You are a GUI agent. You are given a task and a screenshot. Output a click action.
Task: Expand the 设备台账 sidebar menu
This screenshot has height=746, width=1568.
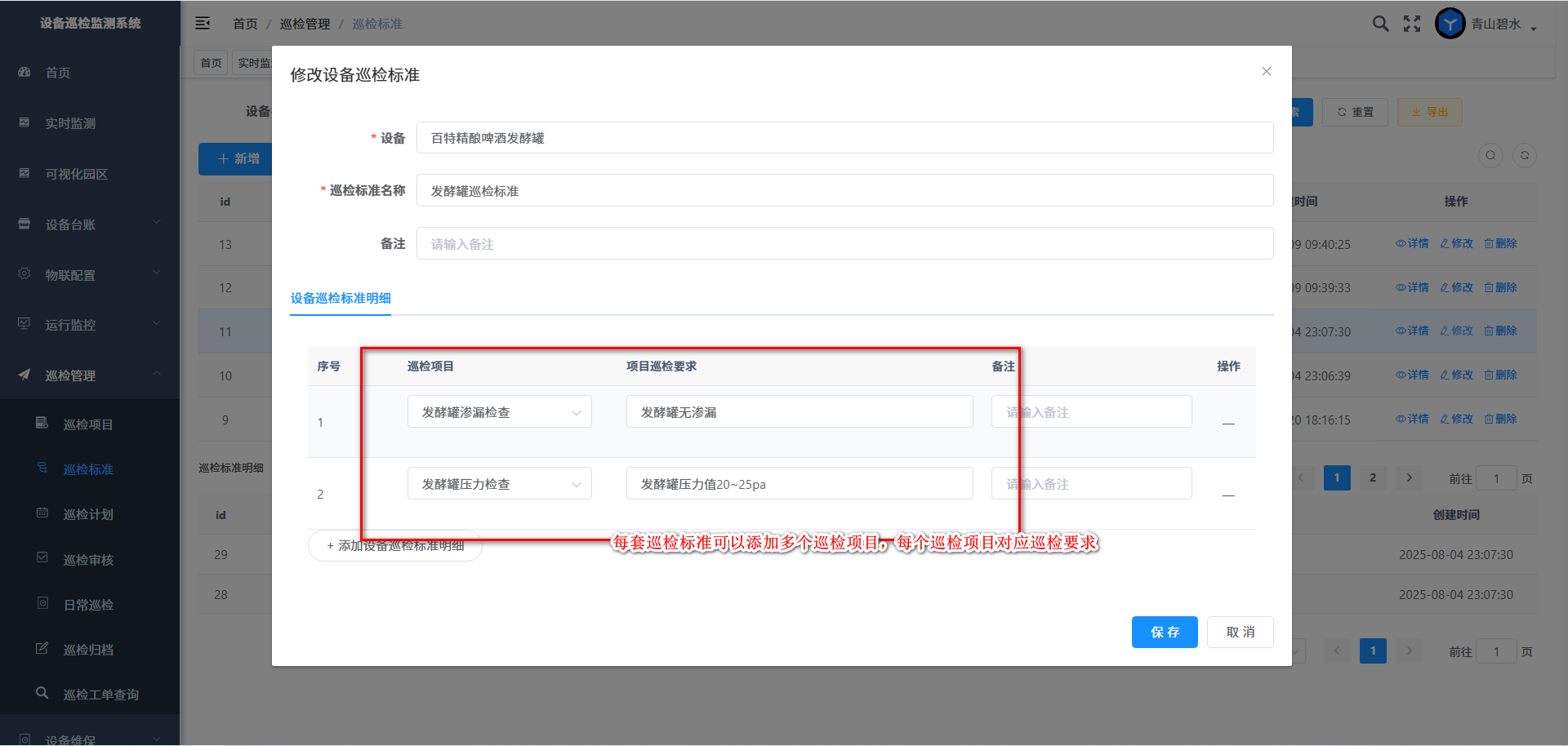(x=90, y=224)
